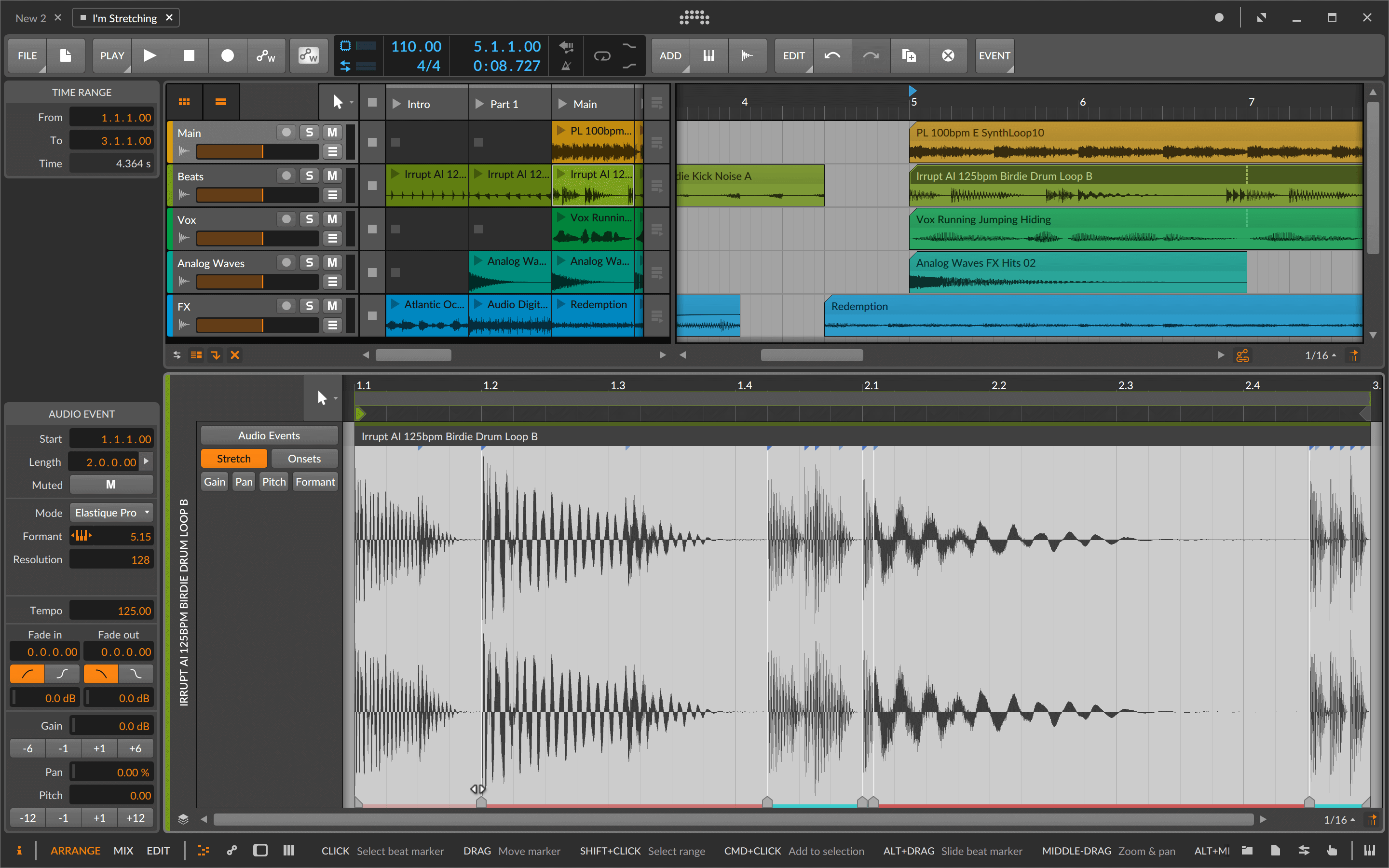Click the add instrument track icon
Viewport: 1389px width, 868px height.
pos(709,55)
